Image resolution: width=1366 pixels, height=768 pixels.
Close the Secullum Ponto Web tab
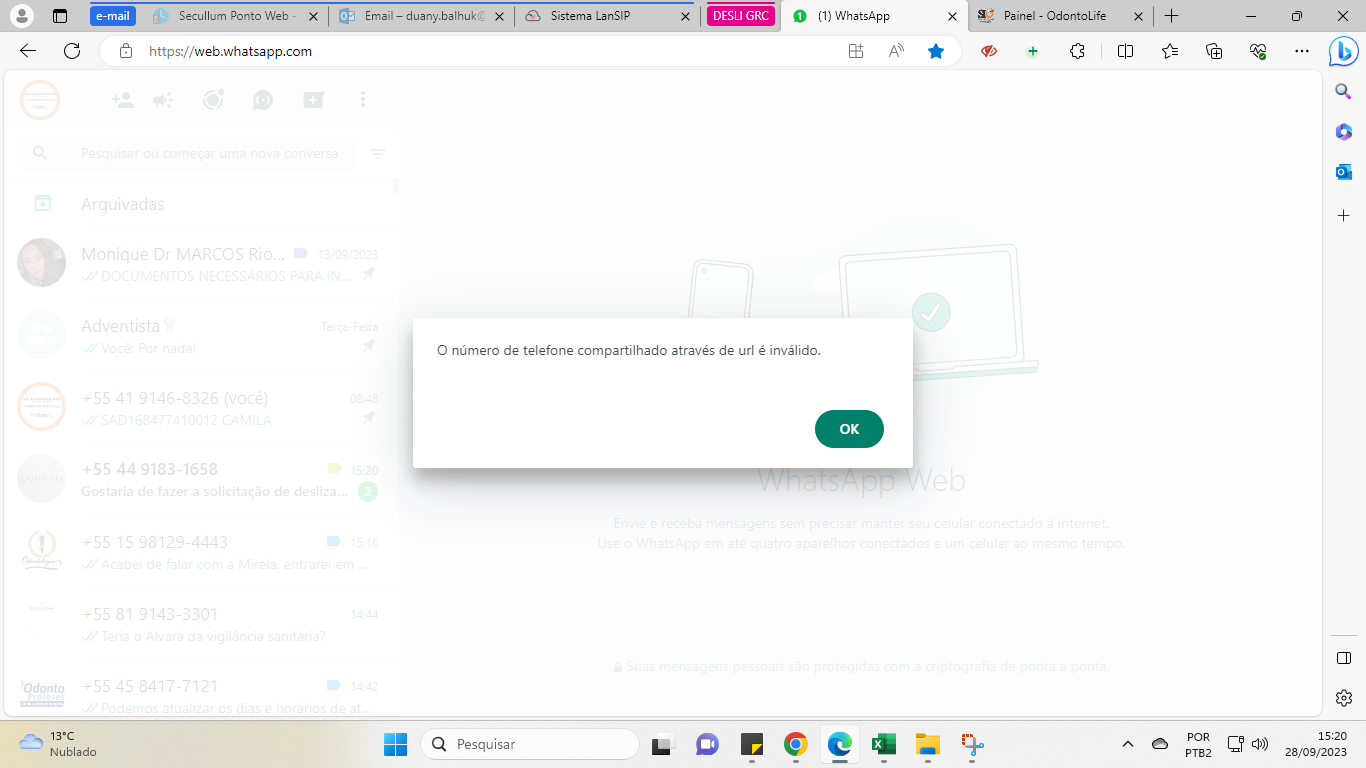(314, 16)
